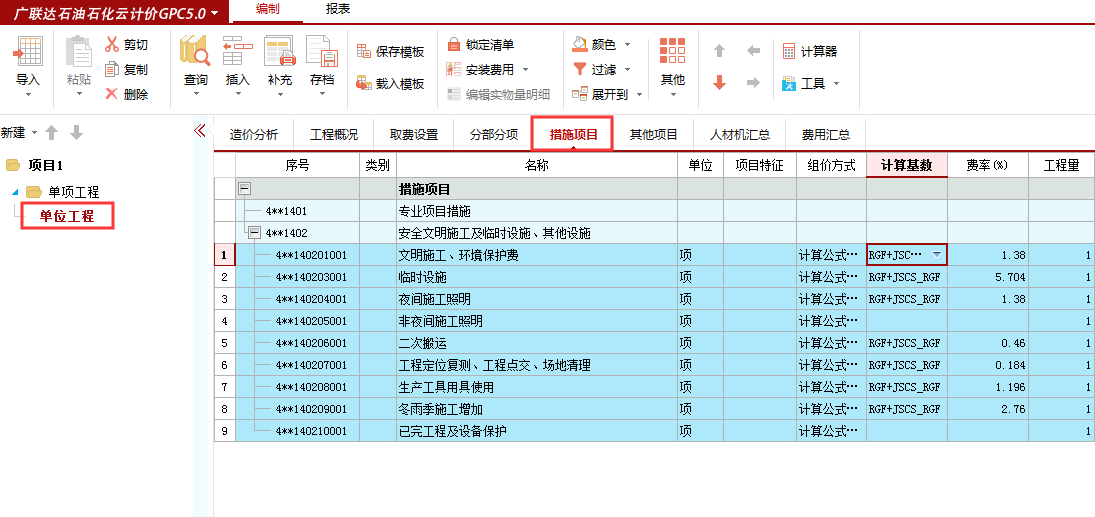Switch to the 编制 ribbon tab
Screen dimensions: 1095x517
(267, 10)
